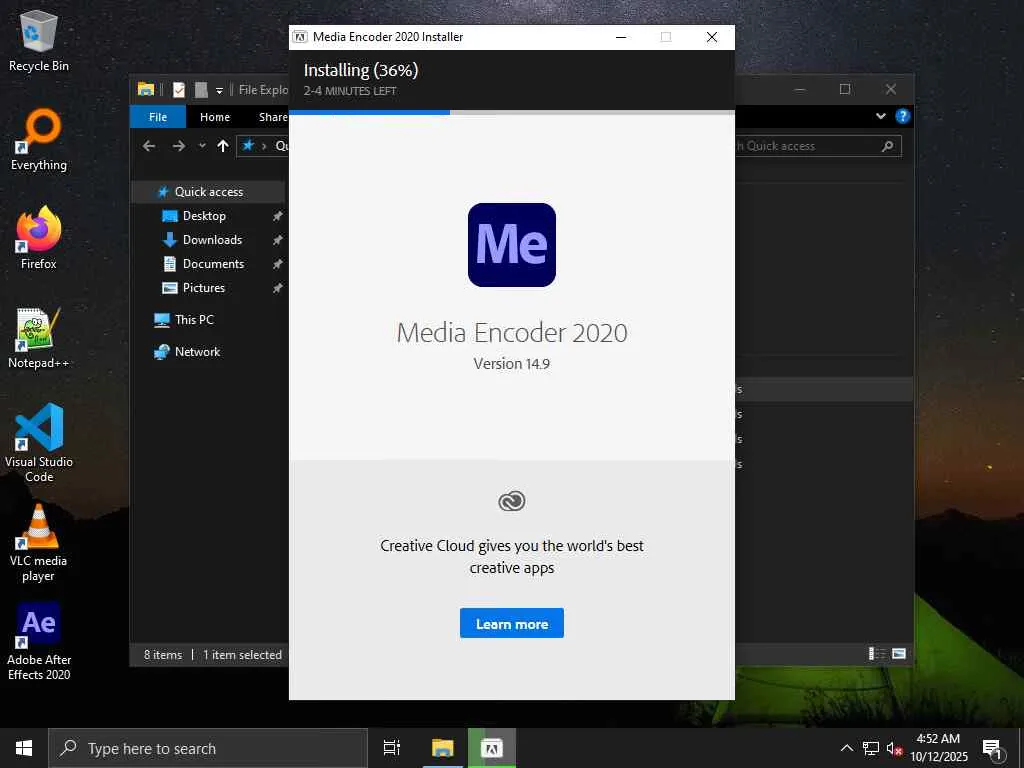Click search magnifier in Explorer search box
Viewport: 1024px width, 768px height.
(888, 146)
